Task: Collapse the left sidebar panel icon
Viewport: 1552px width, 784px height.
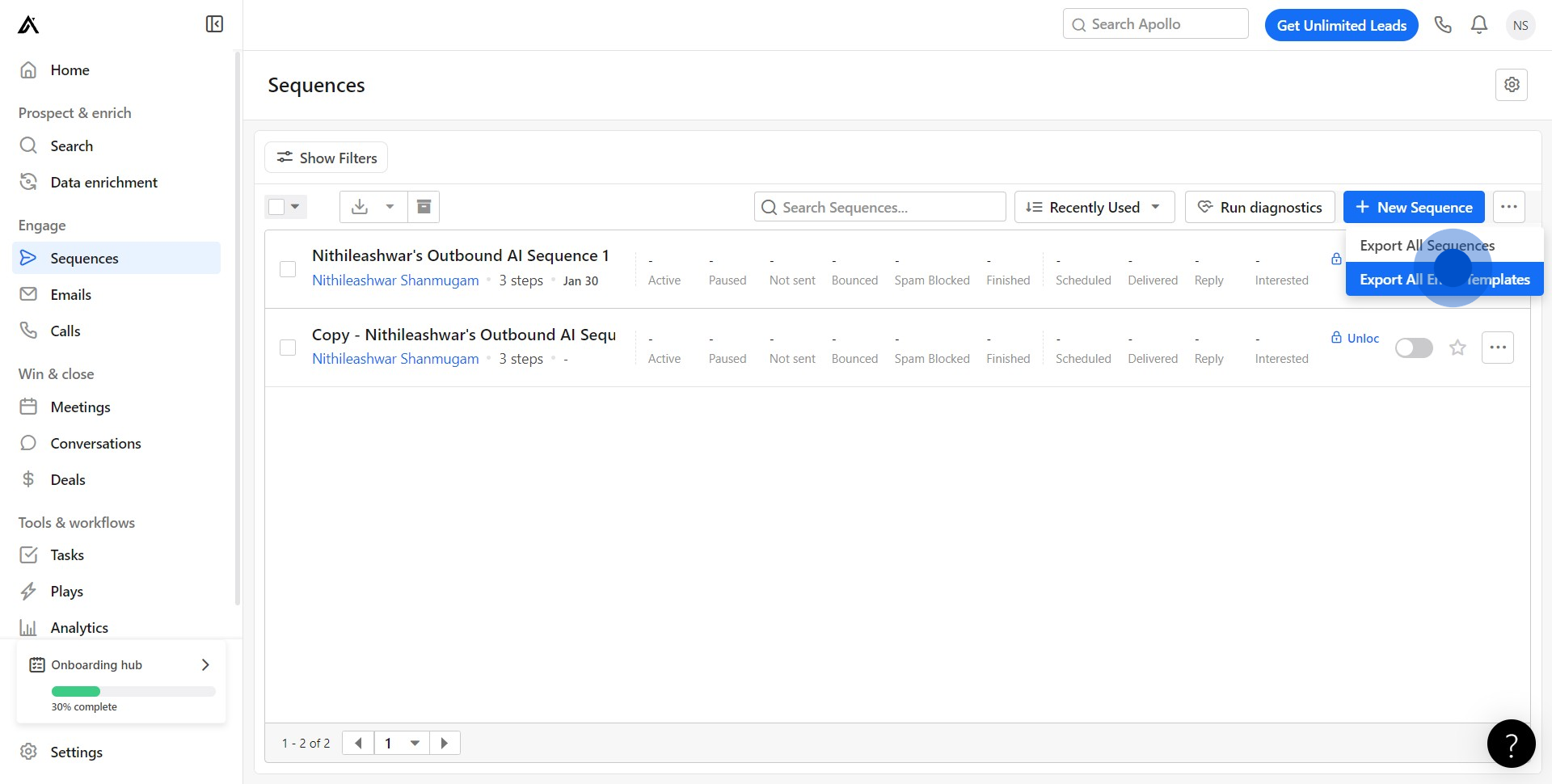Action: click(x=214, y=24)
